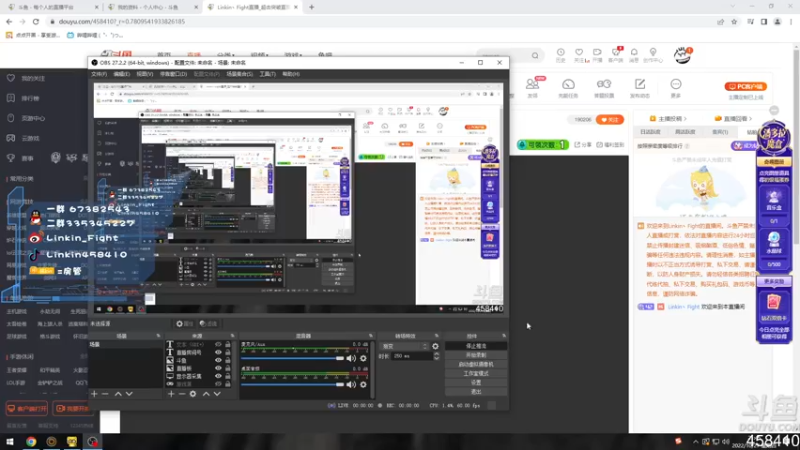
Task: Expand the Scenes dock options icon
Action: [158, 336]
